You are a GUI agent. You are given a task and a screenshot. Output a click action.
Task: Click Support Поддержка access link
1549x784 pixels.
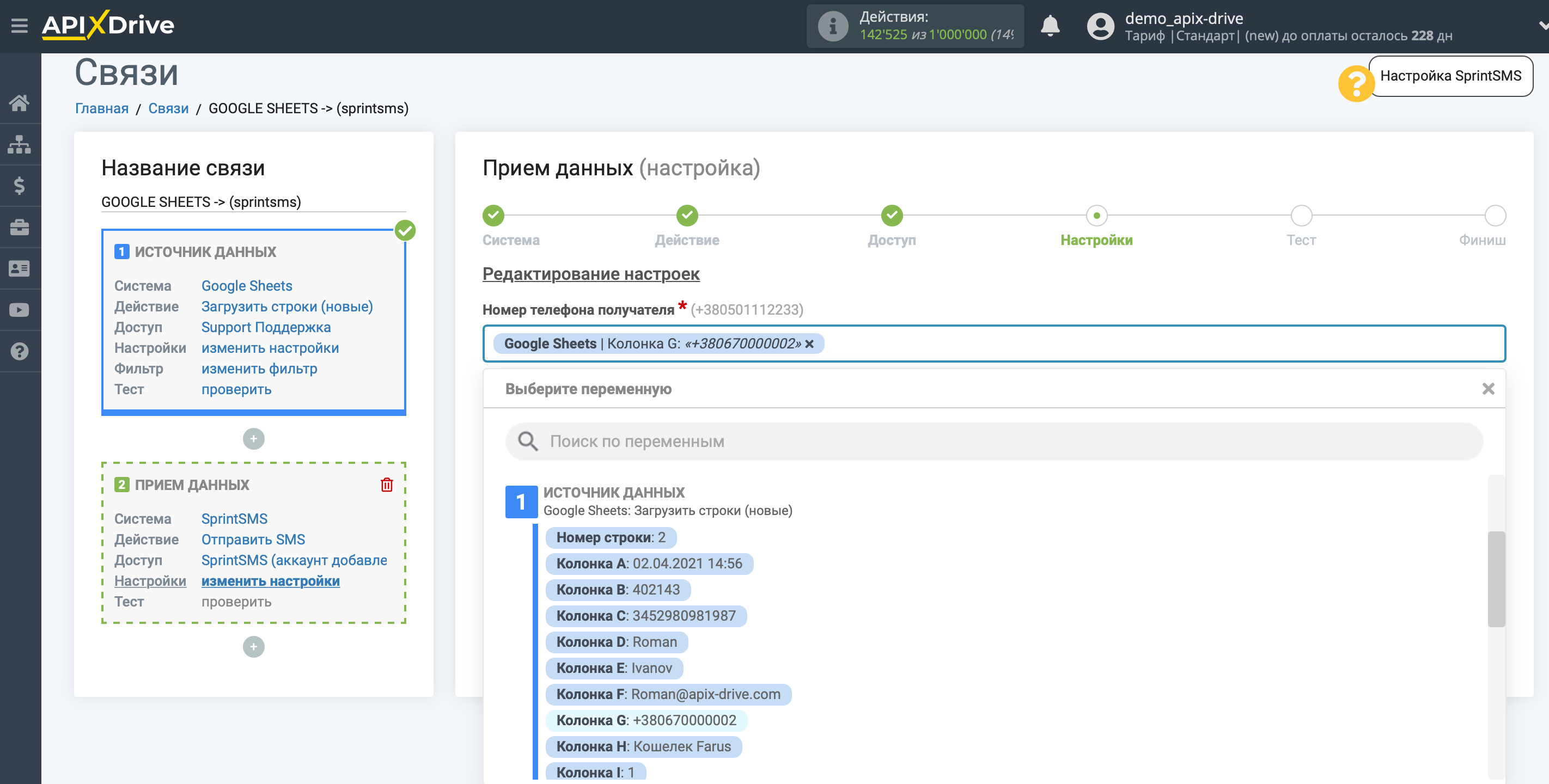(266, 327)
